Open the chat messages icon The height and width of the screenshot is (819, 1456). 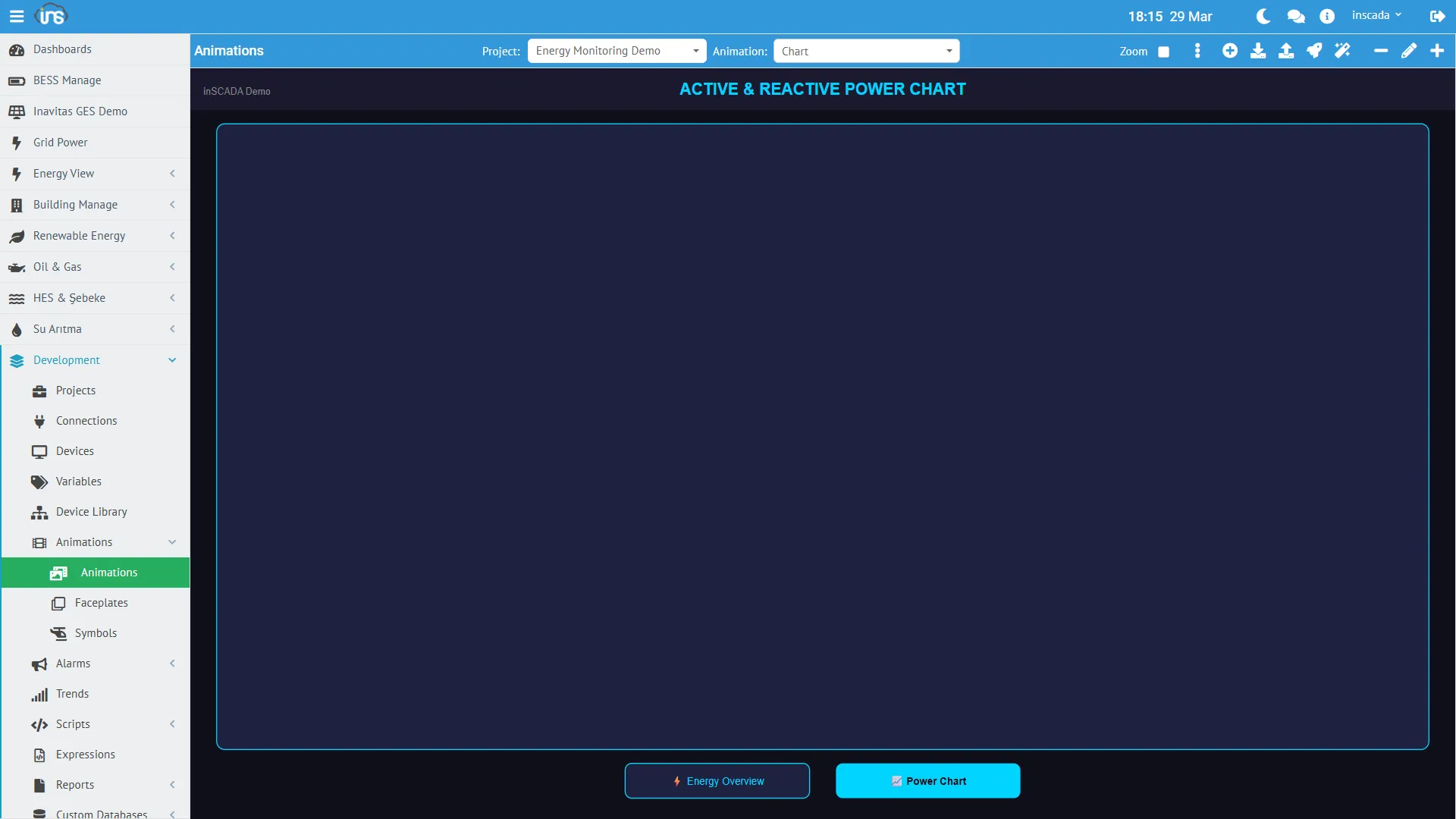tap(1296, 16)
